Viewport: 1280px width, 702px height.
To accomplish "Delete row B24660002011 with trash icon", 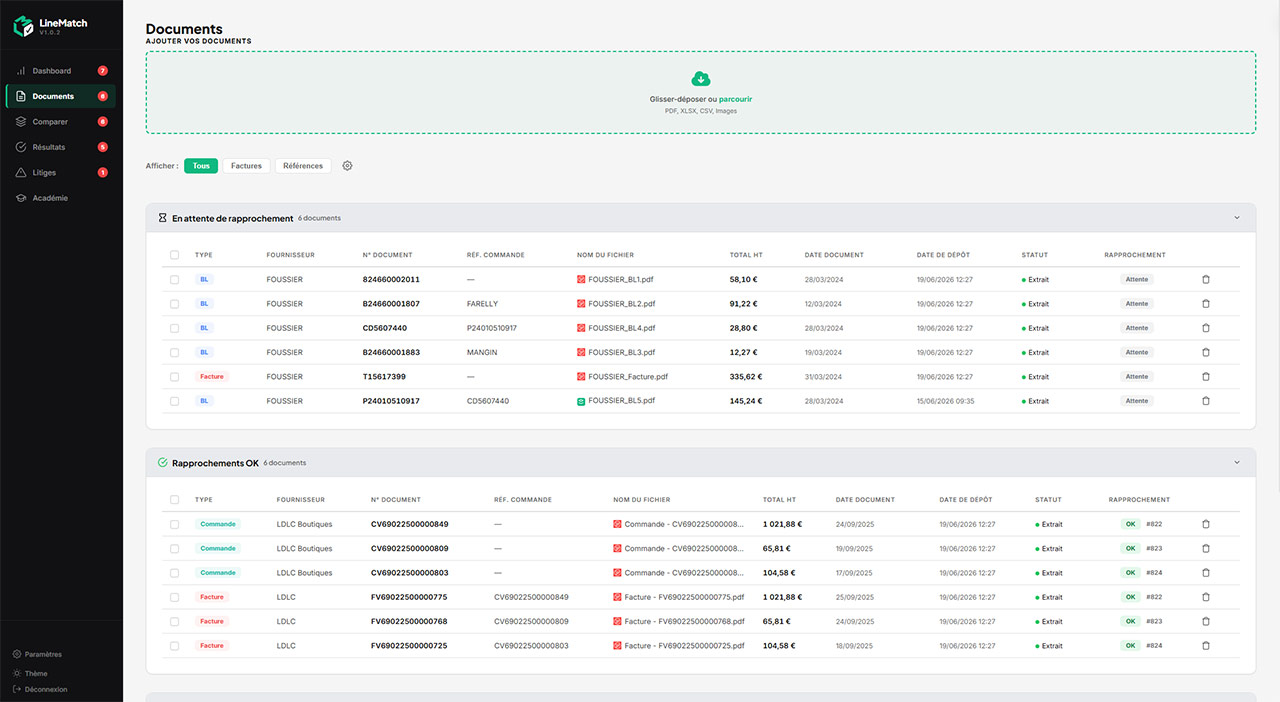I will coord(1205,279).
